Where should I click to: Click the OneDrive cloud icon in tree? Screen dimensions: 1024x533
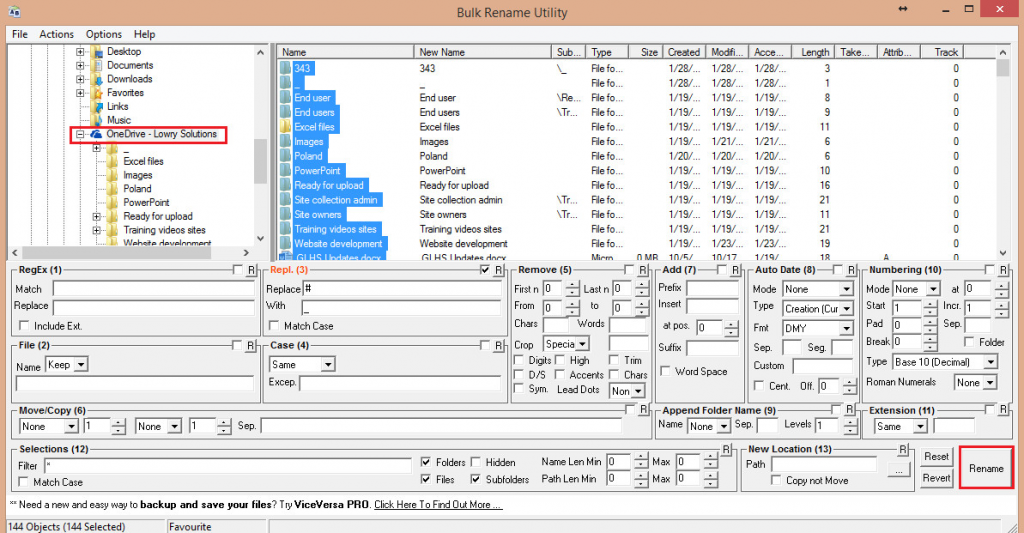tap(97, 134)
